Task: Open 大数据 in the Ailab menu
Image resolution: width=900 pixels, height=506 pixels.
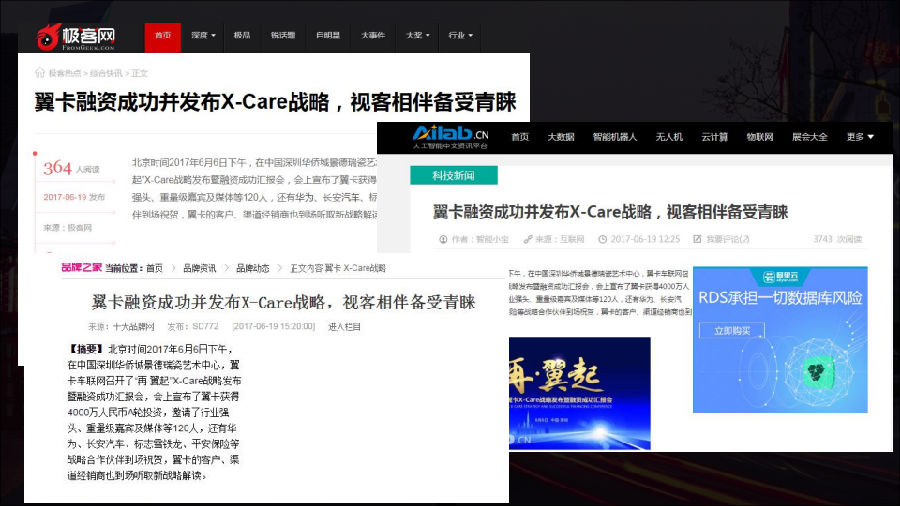Action: [560, 137]
